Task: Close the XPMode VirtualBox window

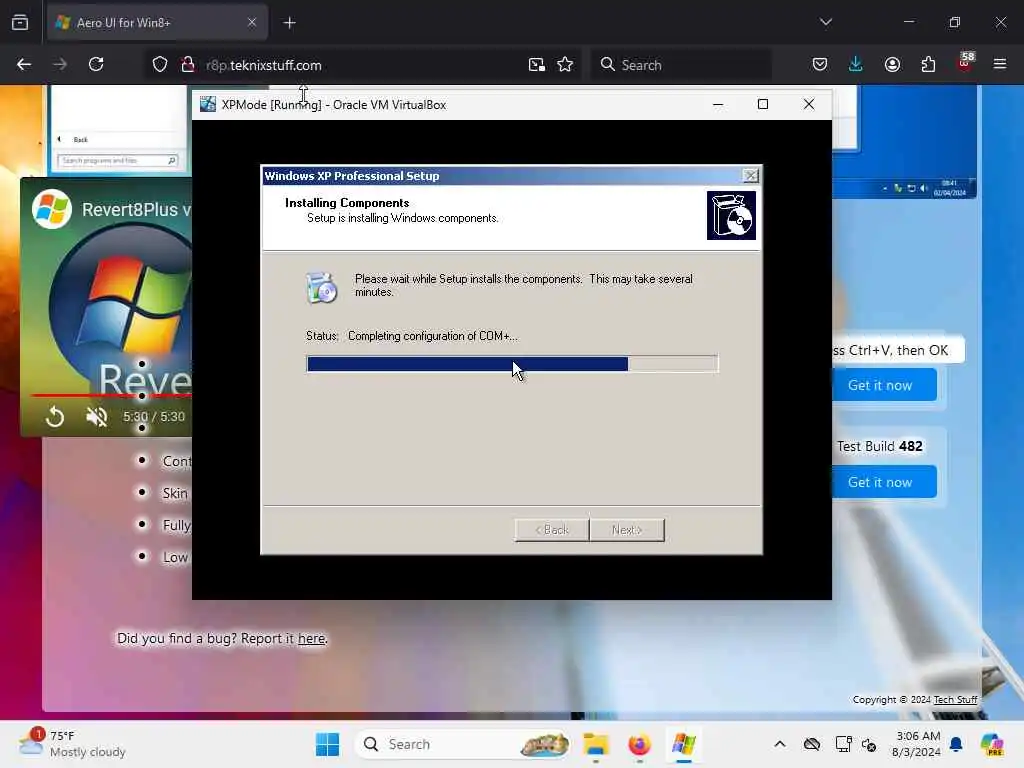Action: 808,104
